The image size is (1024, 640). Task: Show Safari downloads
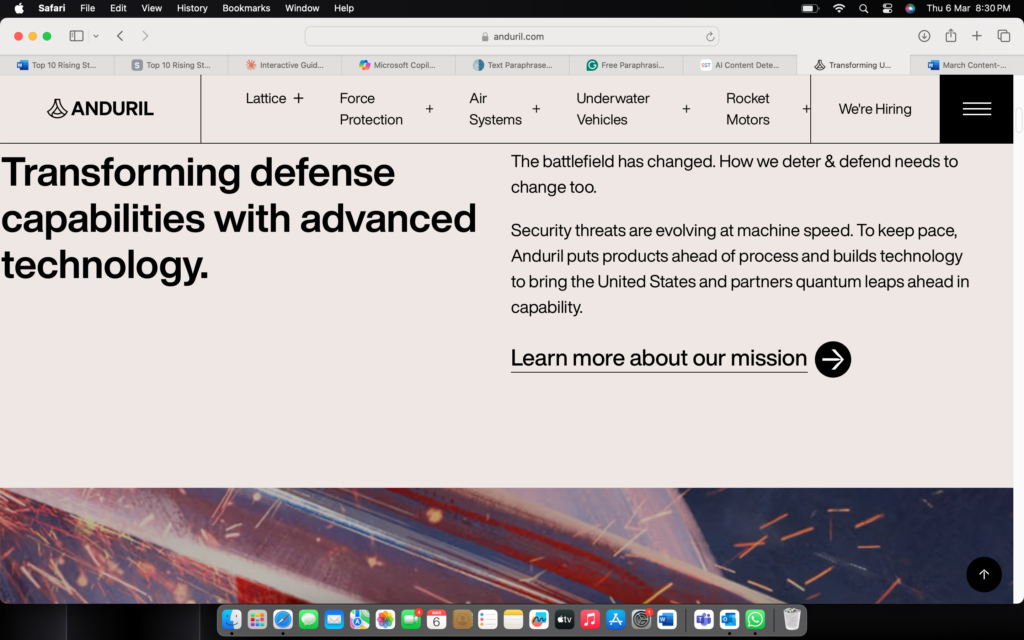(x=924, y=36)
